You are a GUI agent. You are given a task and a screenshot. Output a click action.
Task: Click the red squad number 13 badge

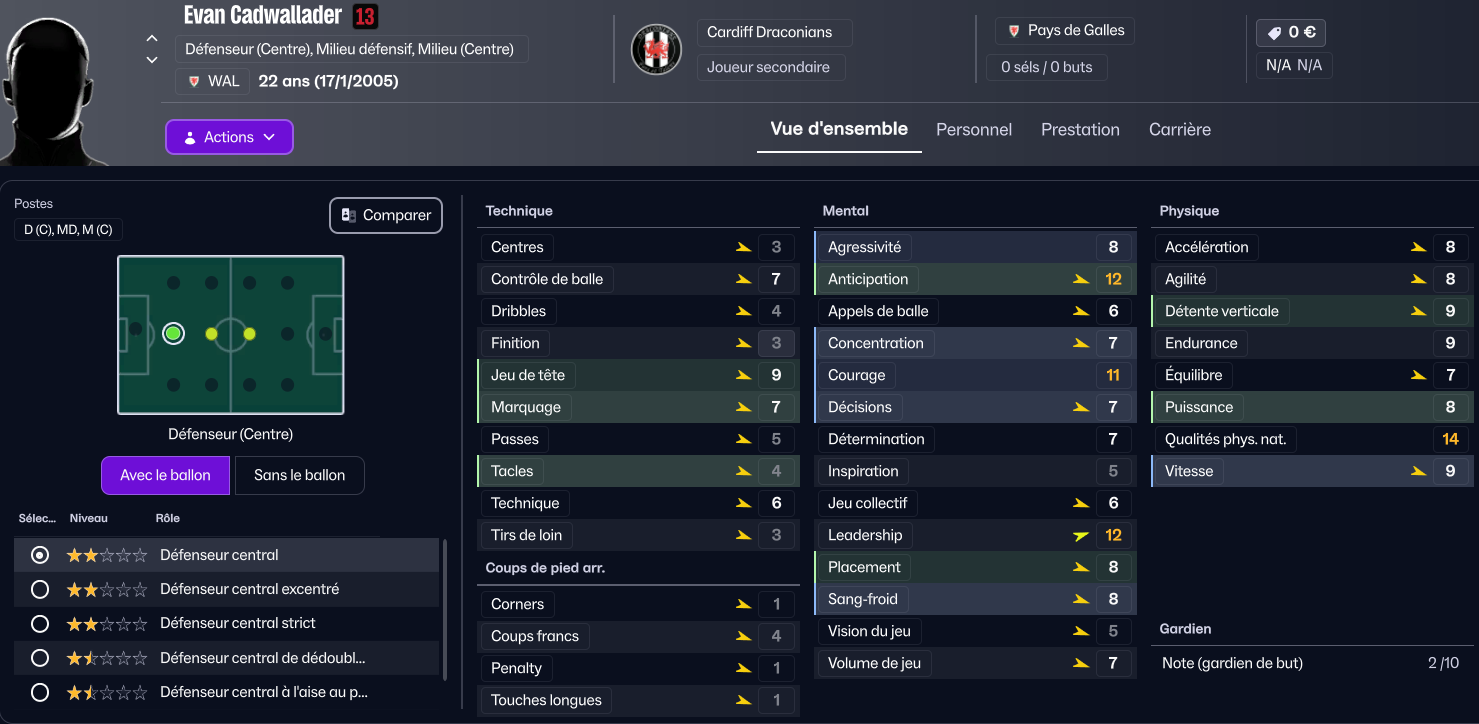point(365,16)
